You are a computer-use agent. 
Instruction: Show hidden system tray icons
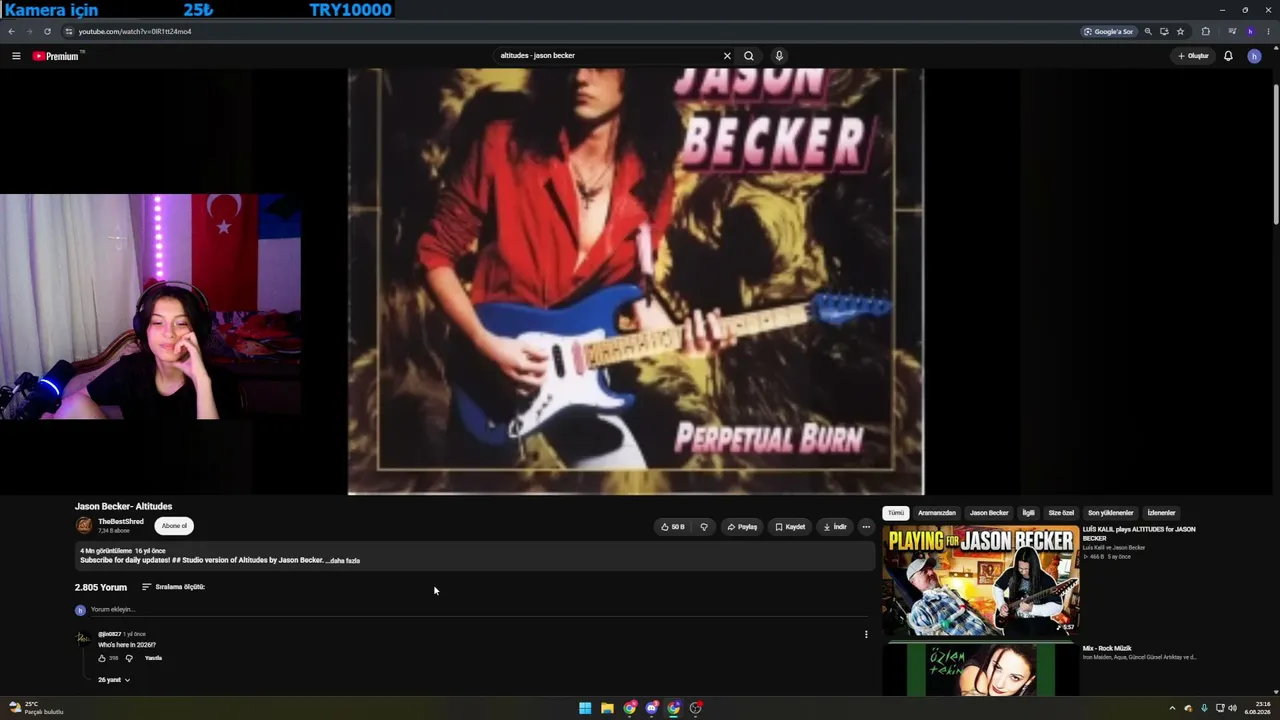(x=1172, y=708)
